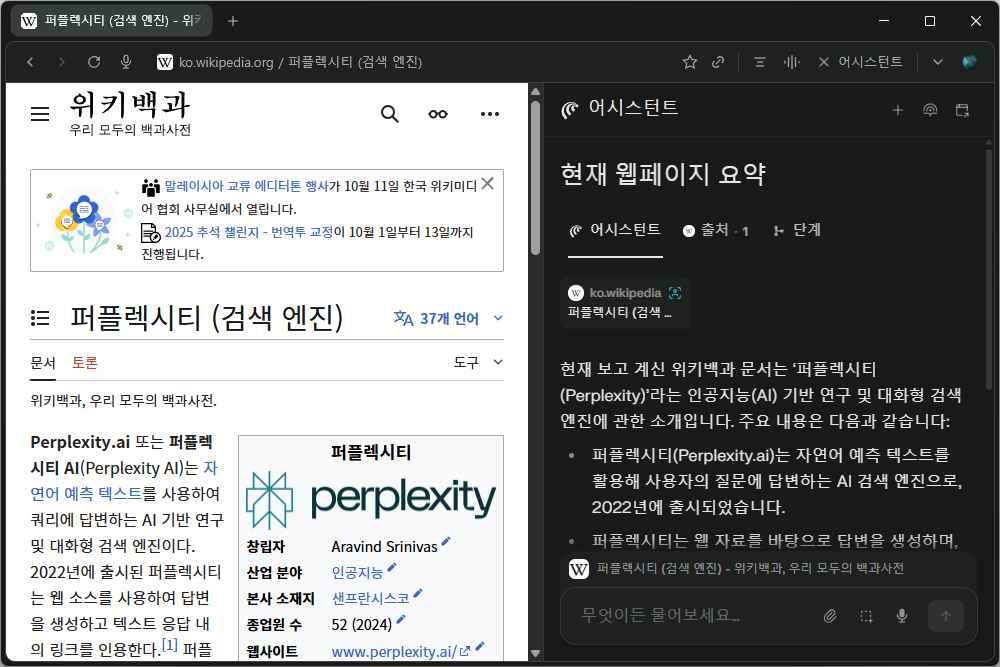Edit 웹사이트 value with pencil icon

480,647
